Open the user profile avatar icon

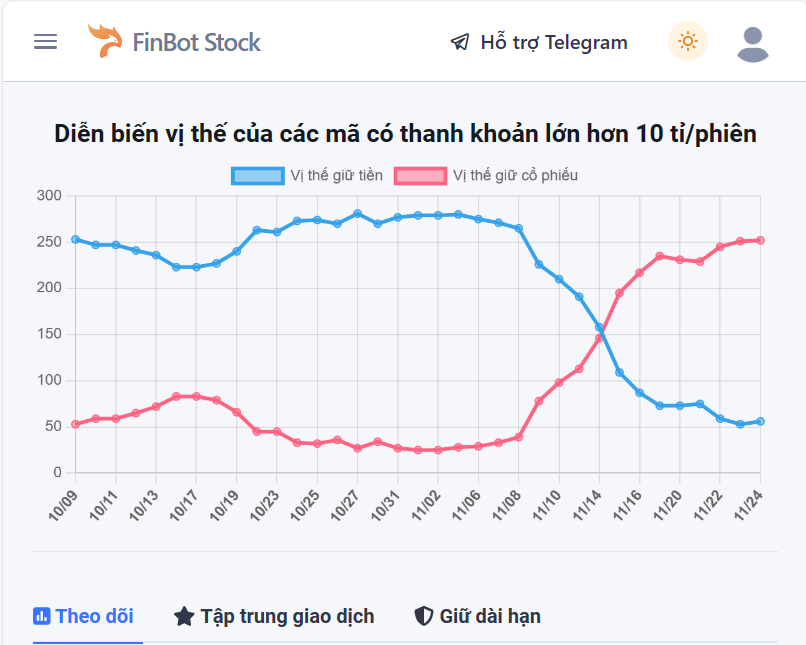tap(751, 41)
